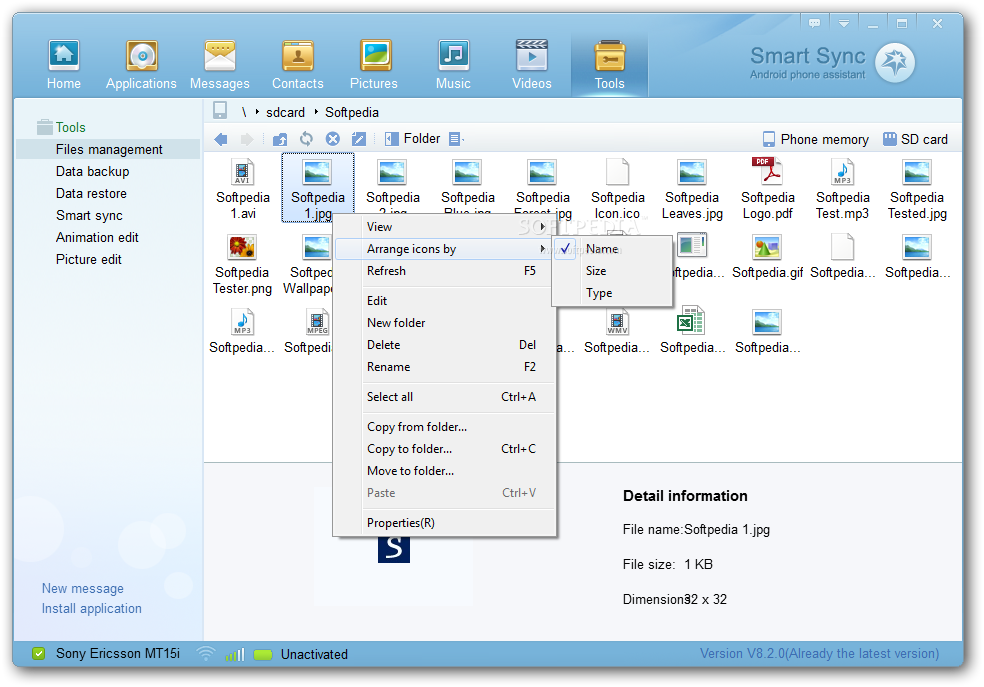Choose New folder from context menu
Viewport: 984px width, 687px height.
click(x=445, y=322)
